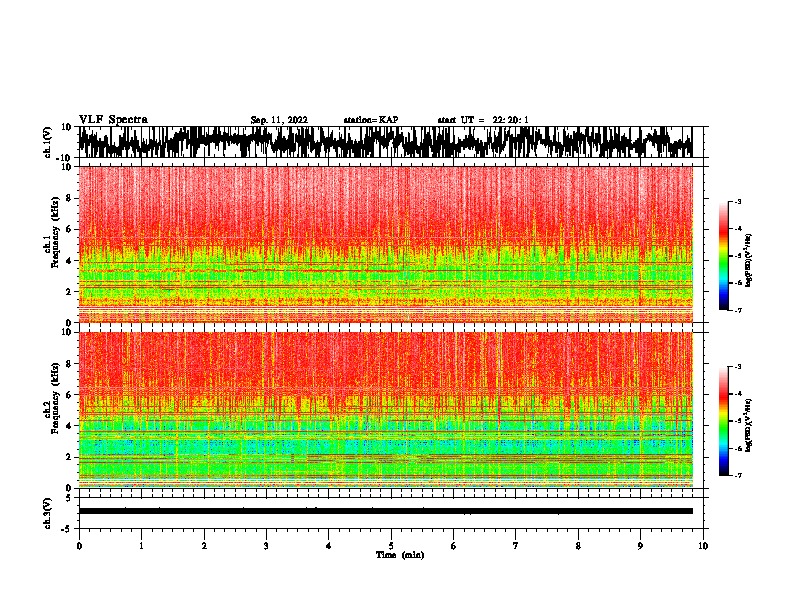792x612 pixels.
Task: Click the flat black ch.3 voltage trace
Action: coord(385,511)
